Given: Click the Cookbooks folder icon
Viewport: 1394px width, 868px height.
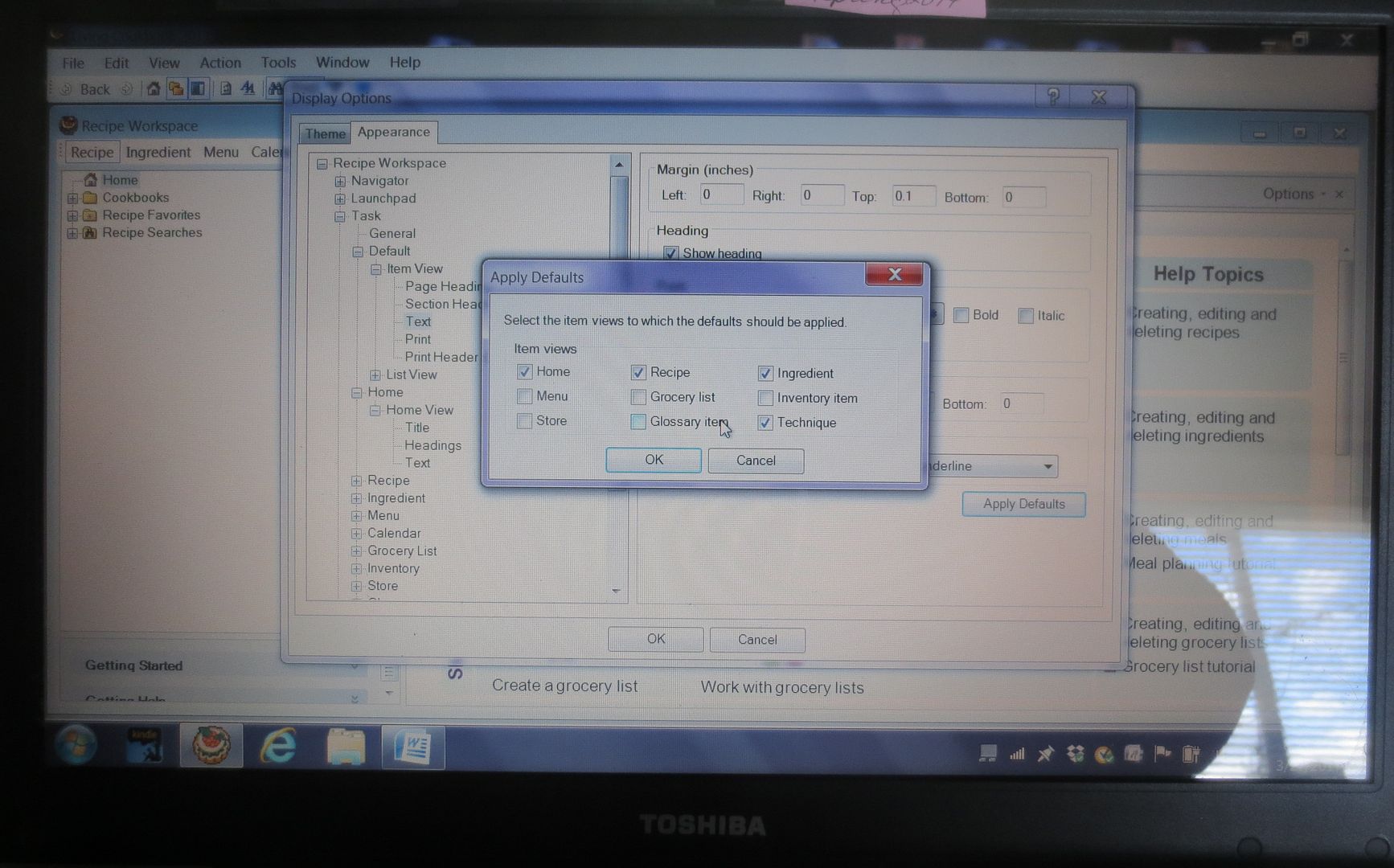Looking at the screenshot, I should (90, 197).
